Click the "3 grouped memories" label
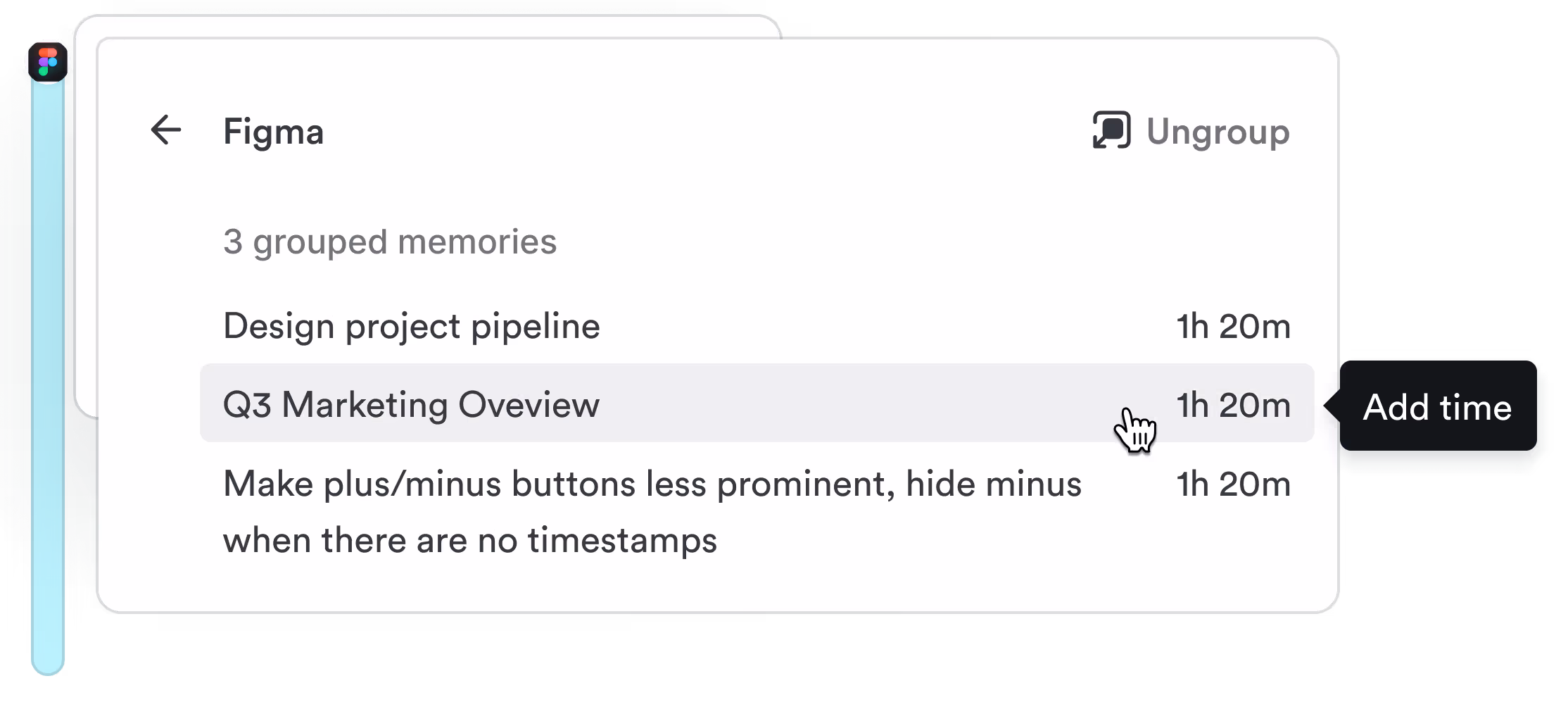This screenshot has height=707, width=1568. [389, 242]
